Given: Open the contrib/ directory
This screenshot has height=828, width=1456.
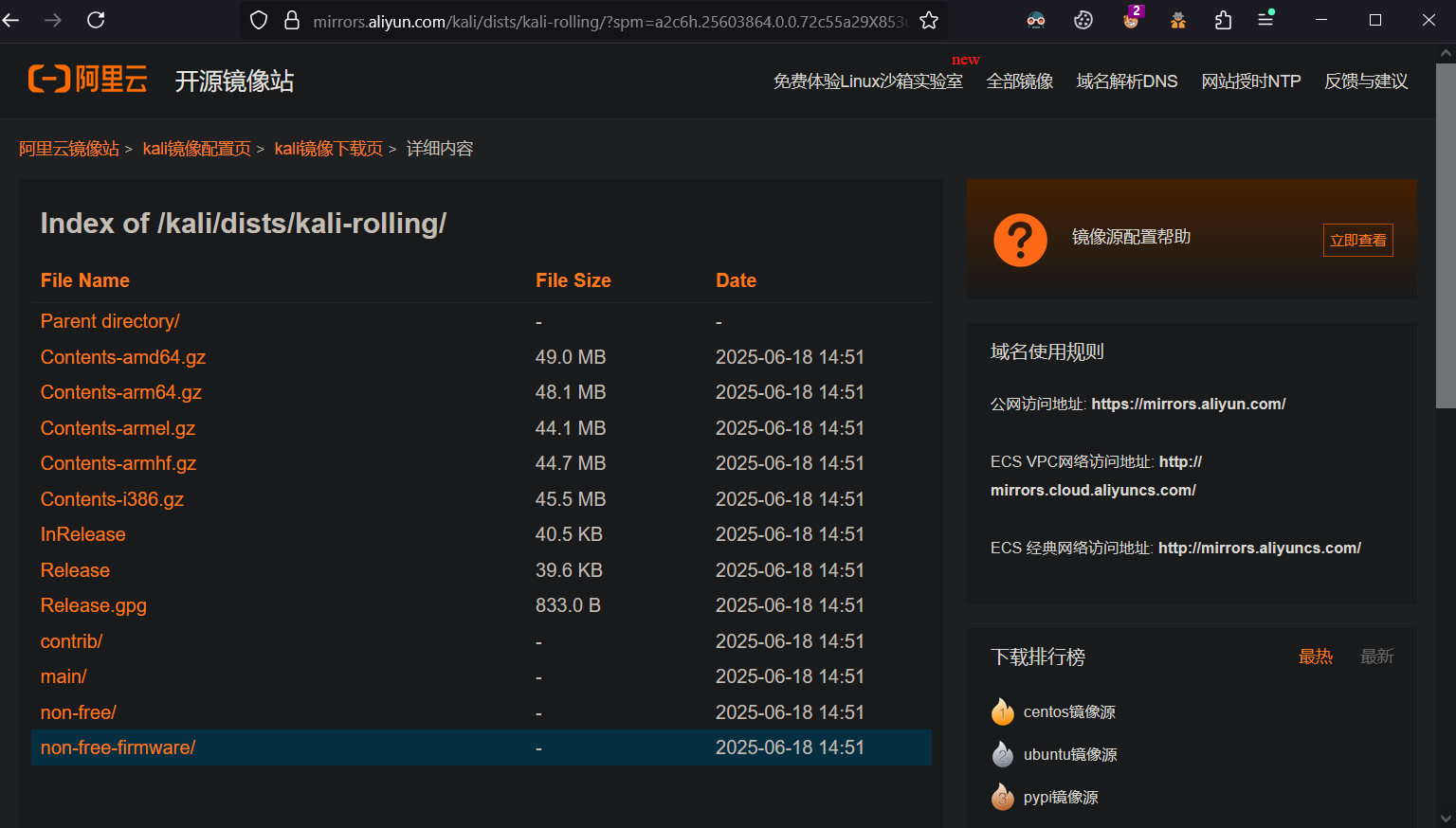Looking at the screenshot, I should pos(71,641).
